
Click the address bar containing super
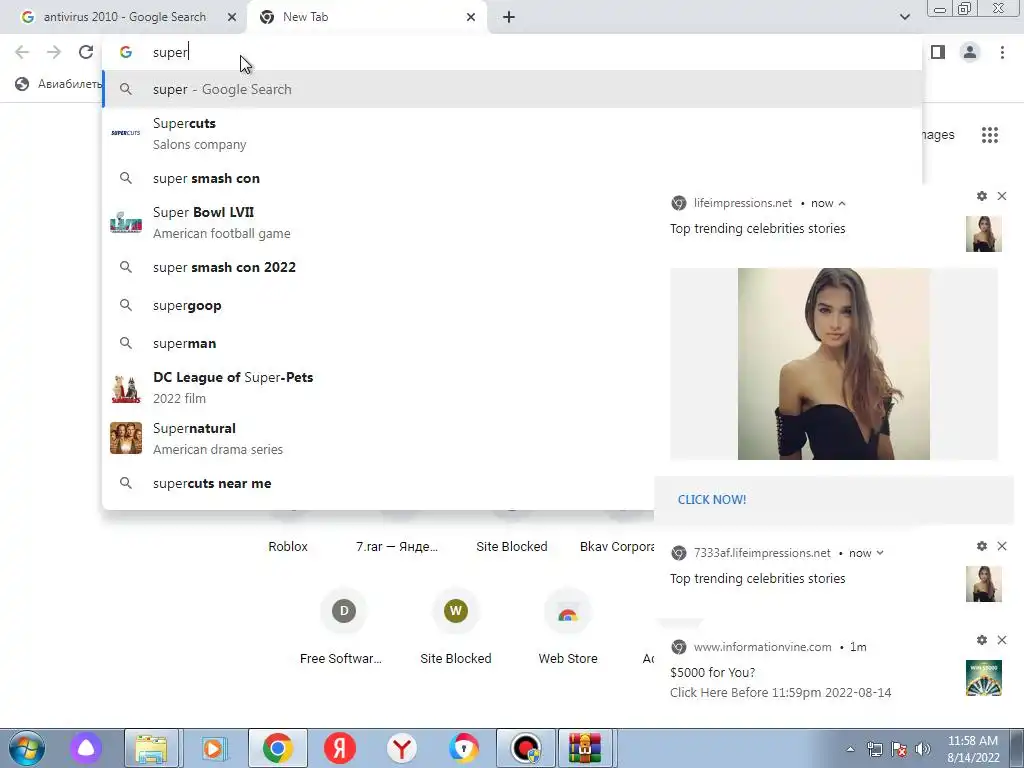pos(513,52)
